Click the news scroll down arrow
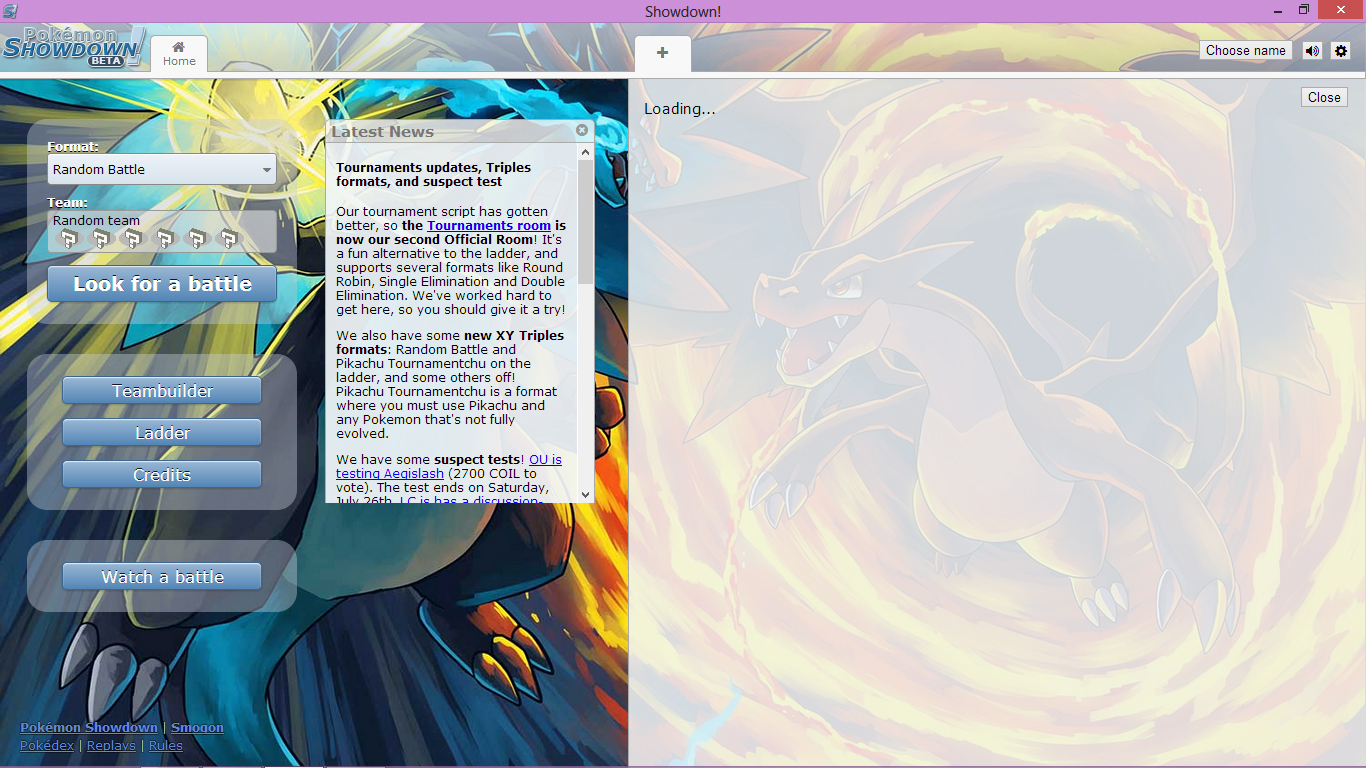1366x768 pixels. point(585,494)
